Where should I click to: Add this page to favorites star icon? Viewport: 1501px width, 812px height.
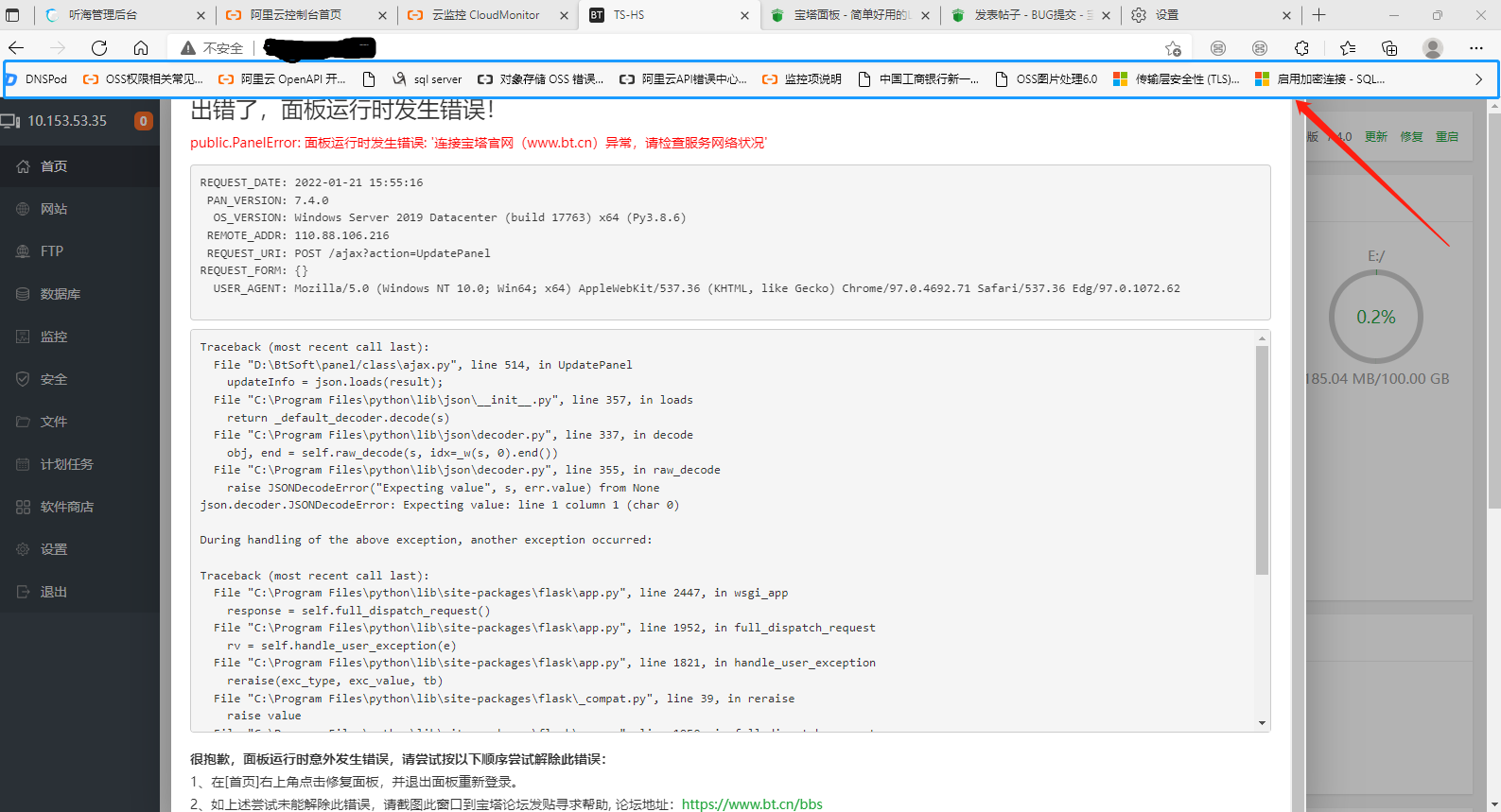pos(1173,48)
